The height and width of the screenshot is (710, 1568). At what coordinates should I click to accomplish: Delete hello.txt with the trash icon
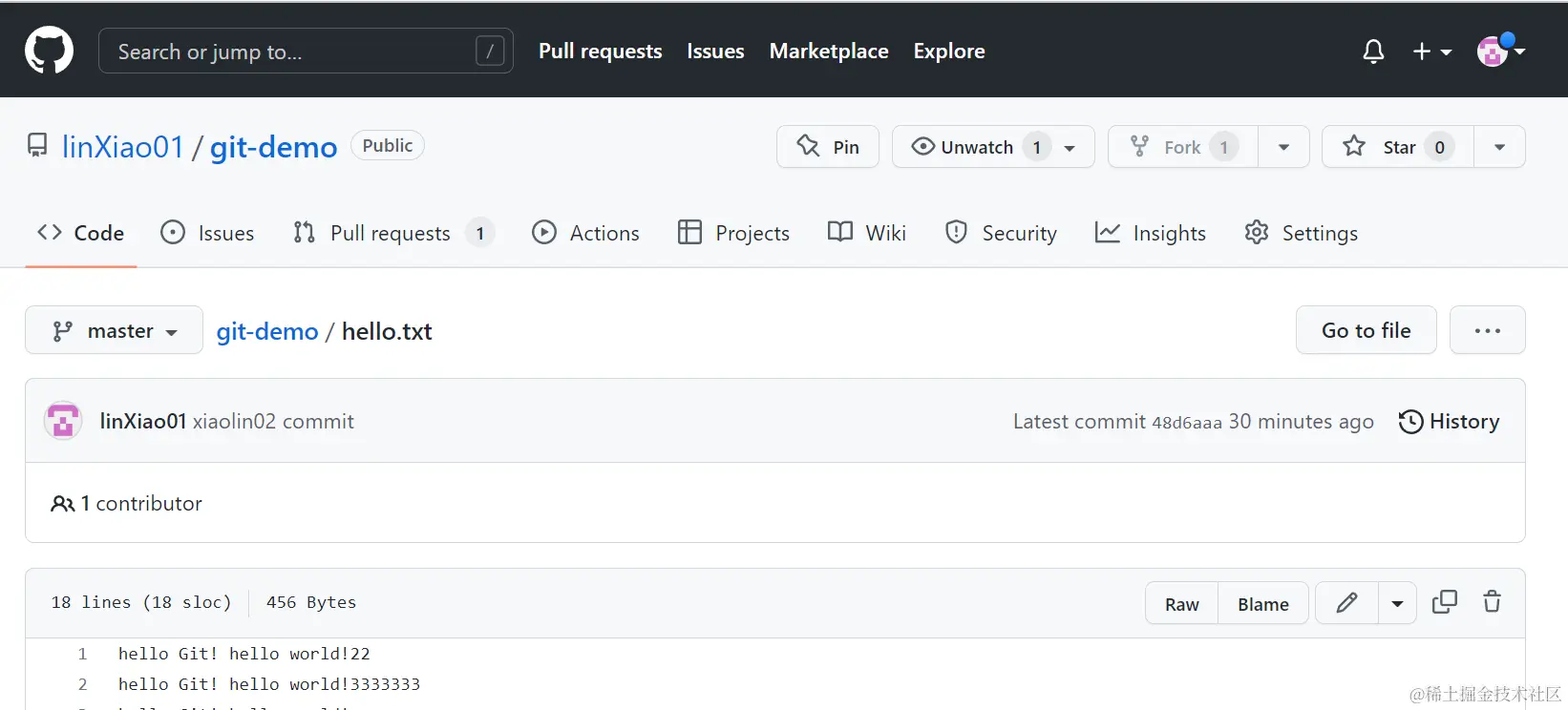tap(1492, 602)
